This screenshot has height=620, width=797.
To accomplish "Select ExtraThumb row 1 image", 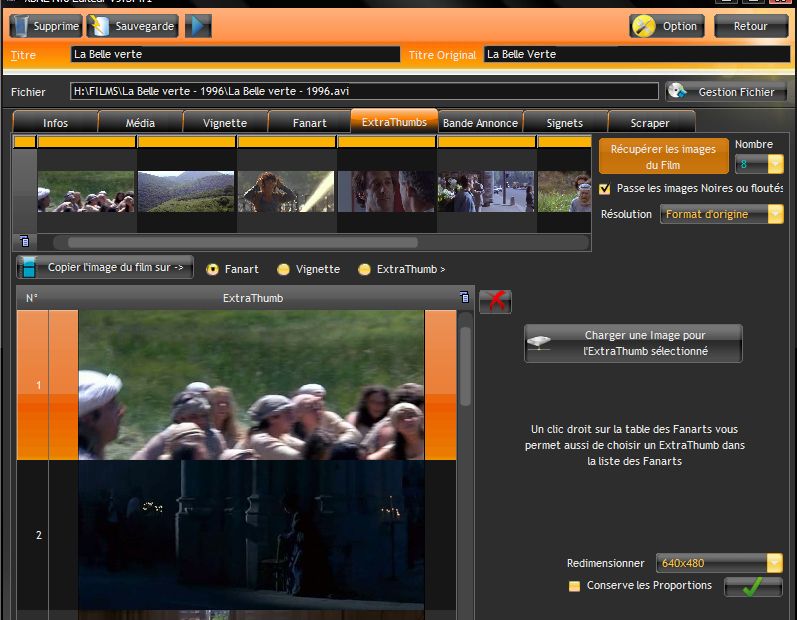I will tap(251, 385).
